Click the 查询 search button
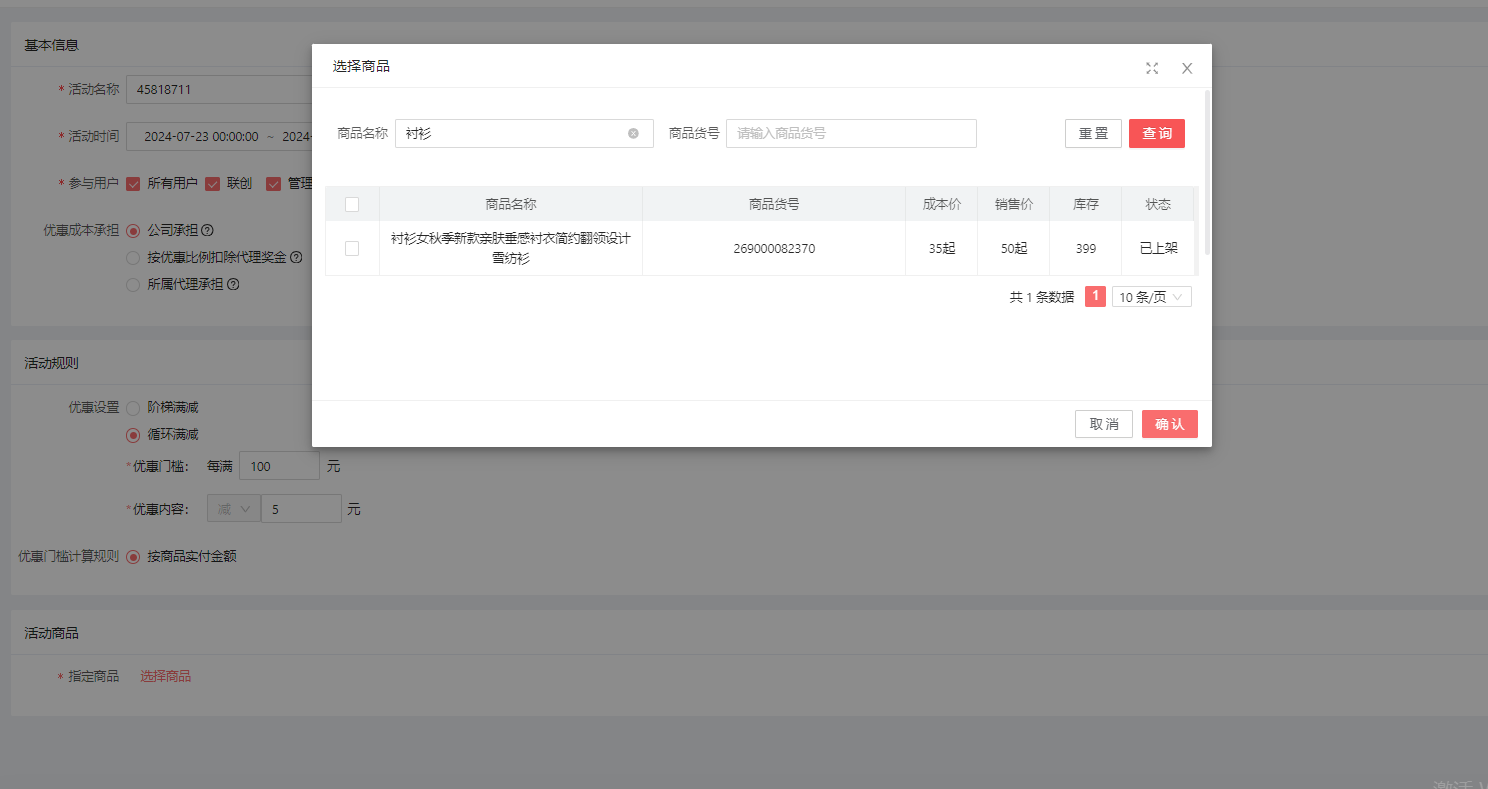This screenshot has width=1488, height=789. click(1156, 133)
